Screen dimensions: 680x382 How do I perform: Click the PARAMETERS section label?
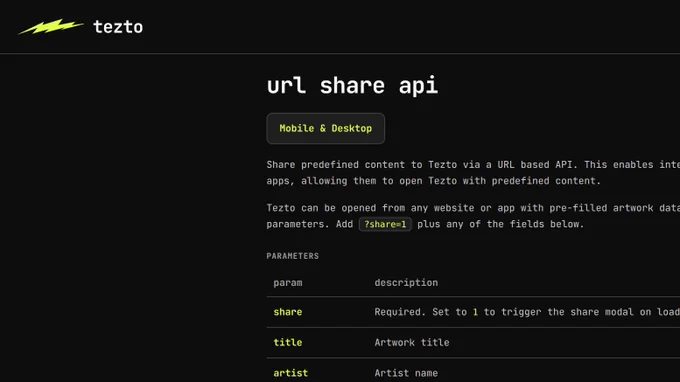coord(293,256)
